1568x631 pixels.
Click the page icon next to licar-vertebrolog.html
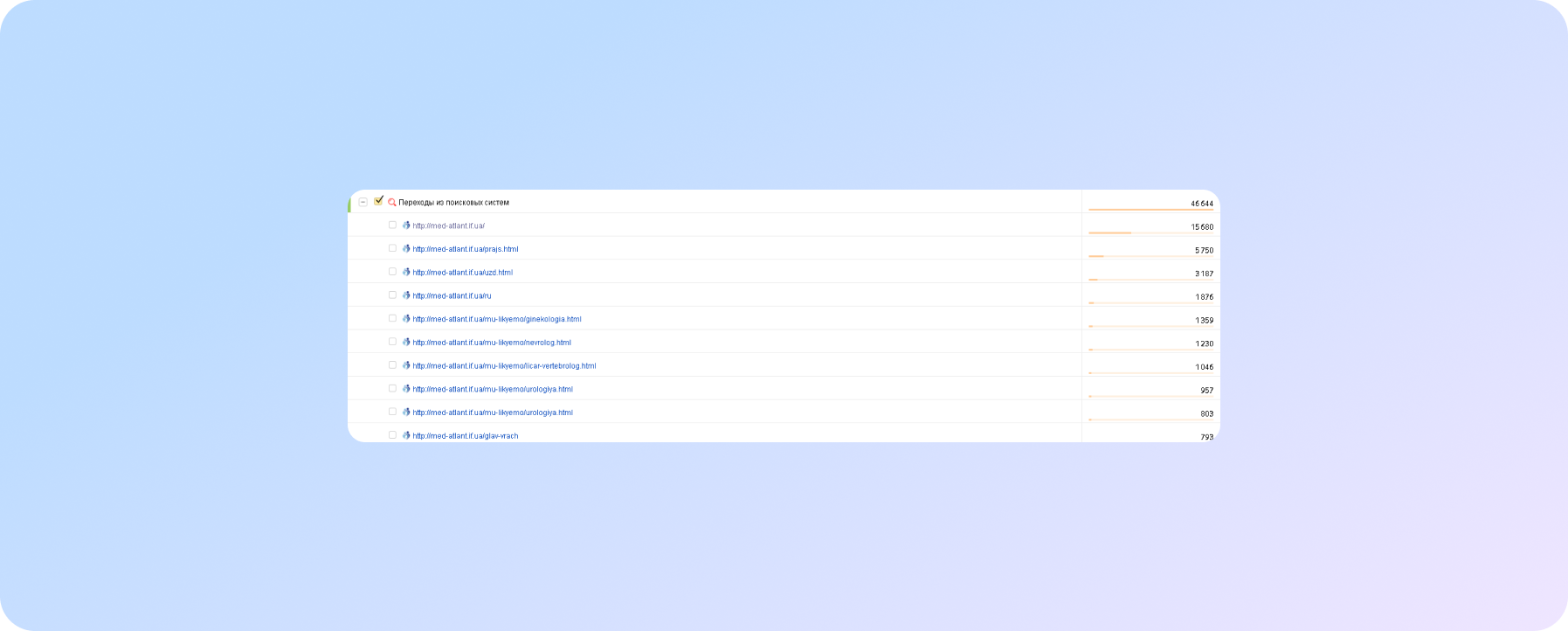406,365
